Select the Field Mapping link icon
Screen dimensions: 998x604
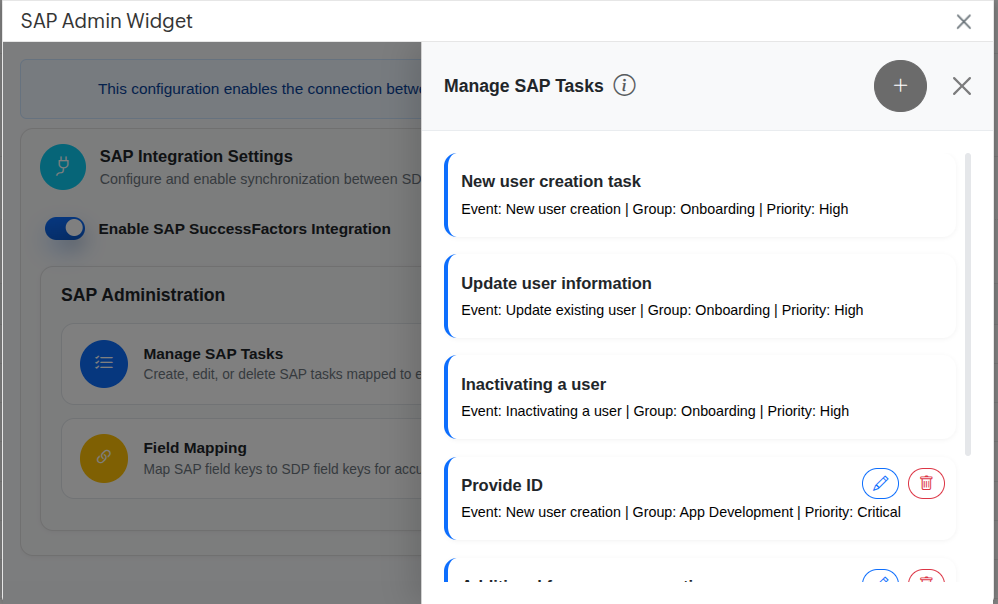coord(104,459)
